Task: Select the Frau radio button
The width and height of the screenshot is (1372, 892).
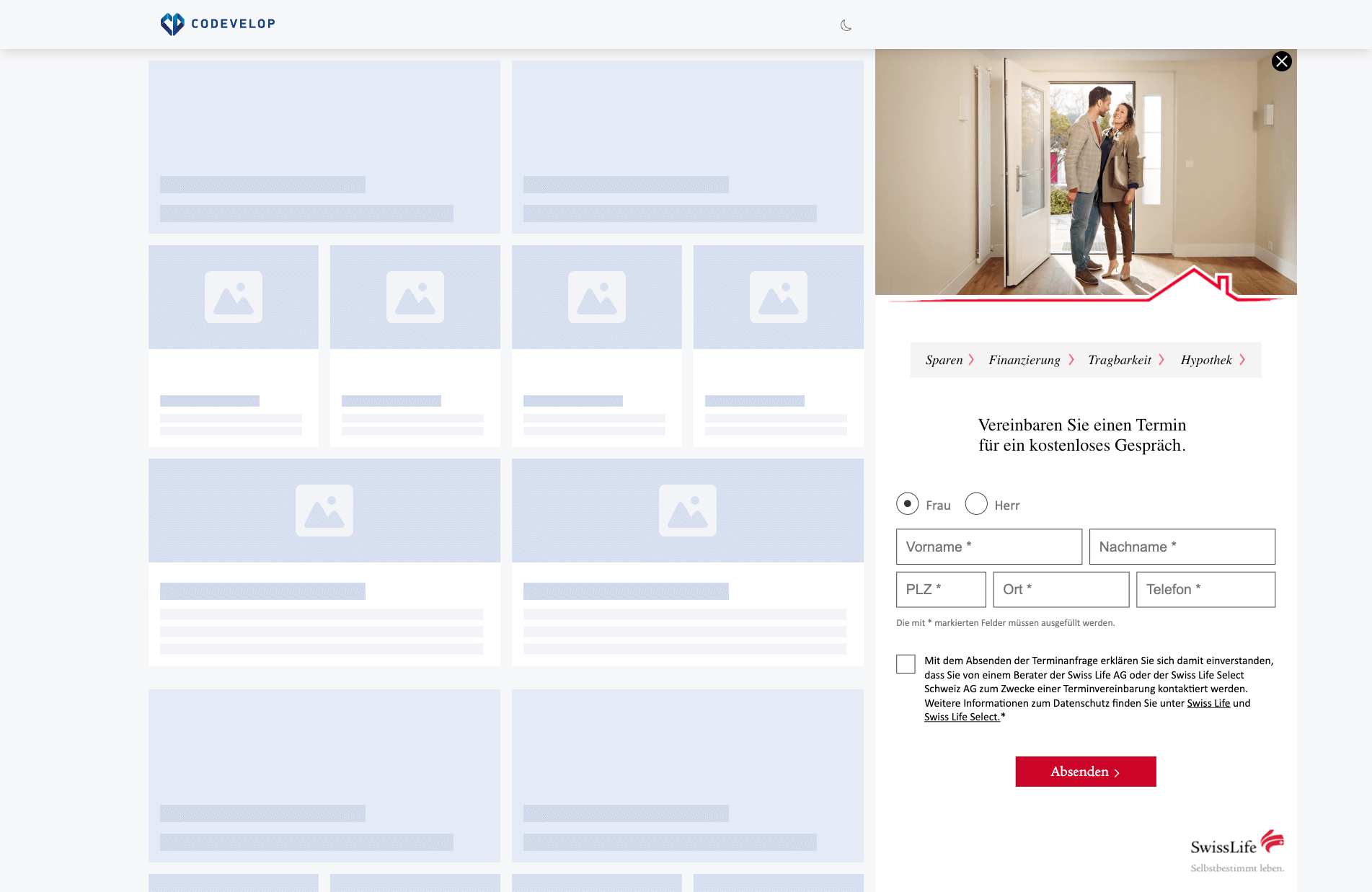Action: tap(907, 503)
